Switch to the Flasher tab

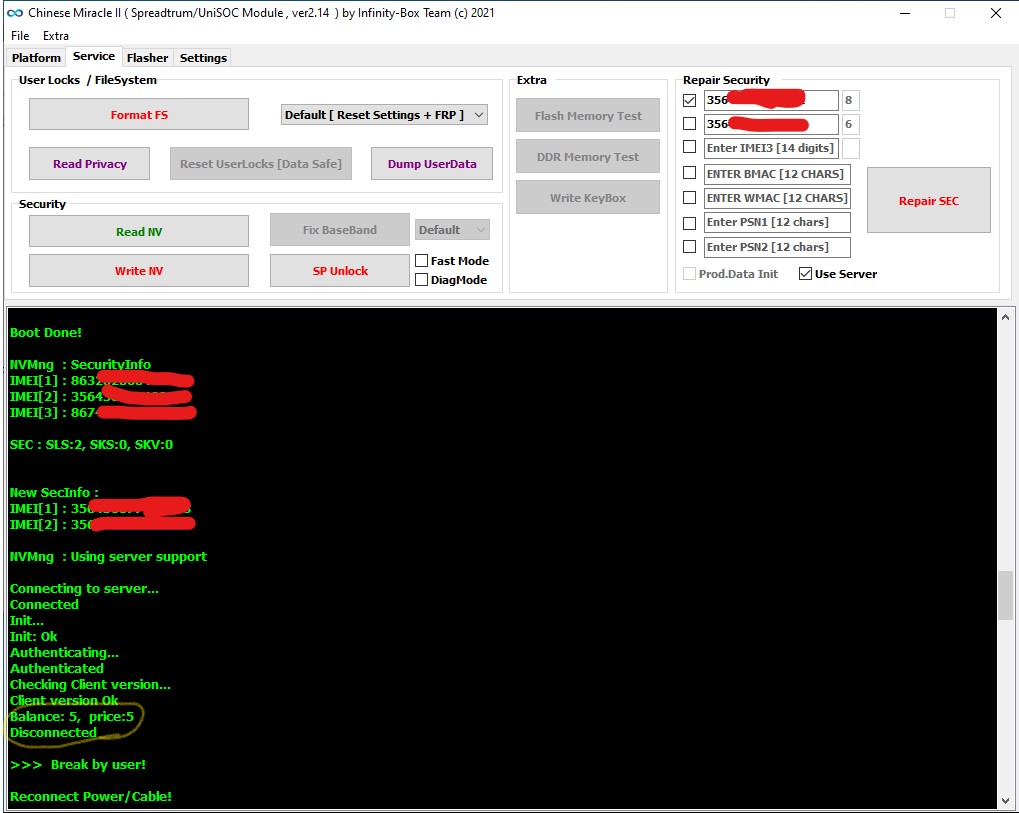point(147,58)
